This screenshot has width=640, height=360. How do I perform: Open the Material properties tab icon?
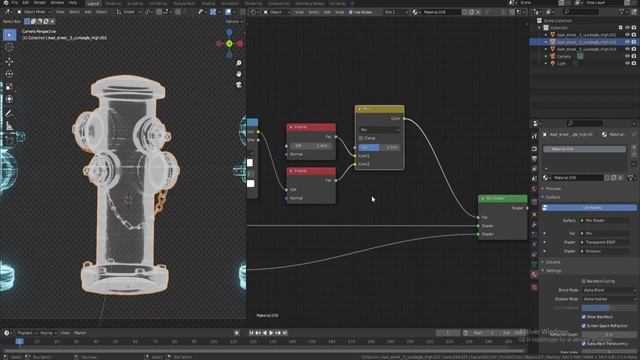pos(534,274)
